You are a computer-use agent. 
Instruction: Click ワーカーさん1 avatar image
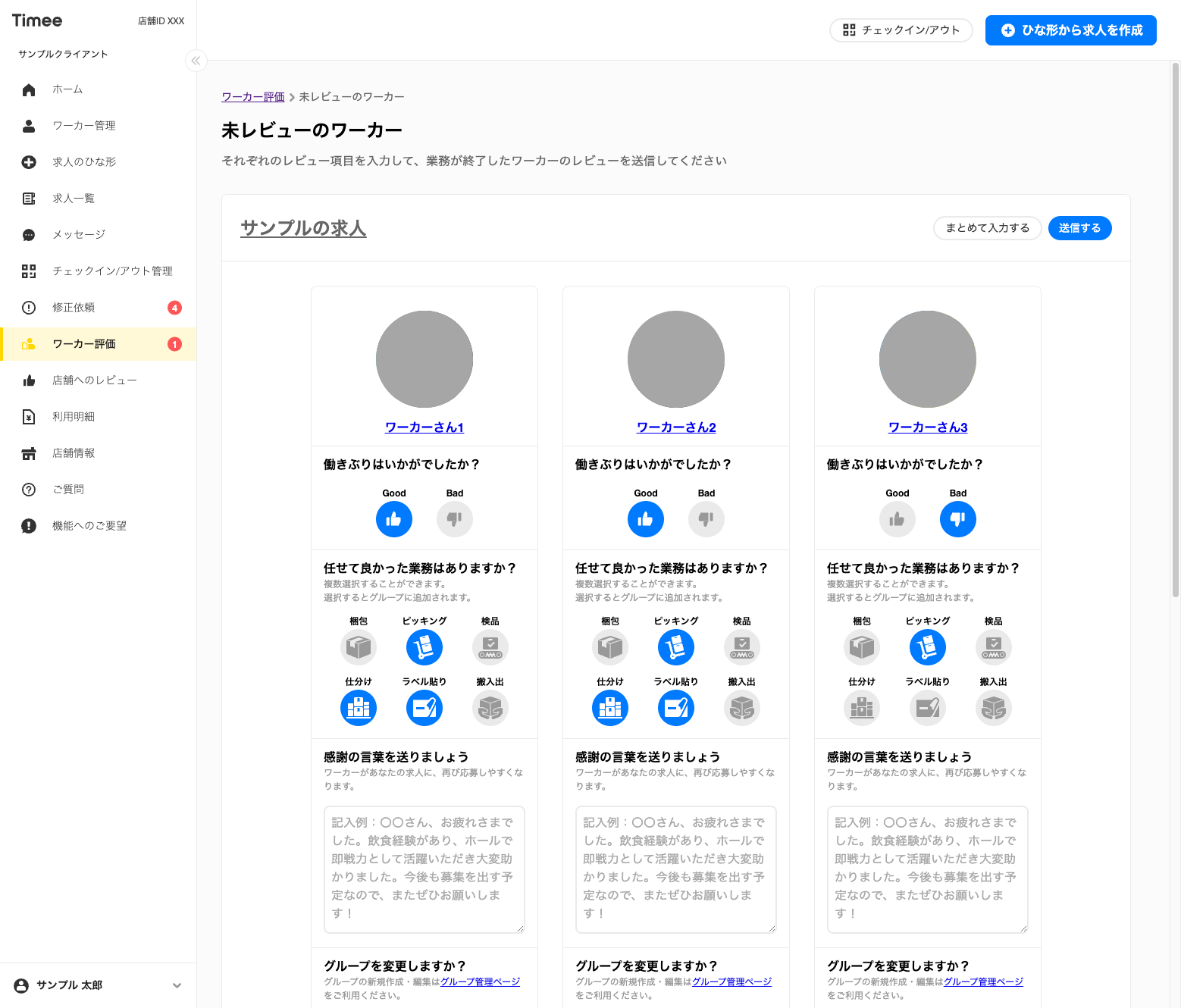click(424, 359)
